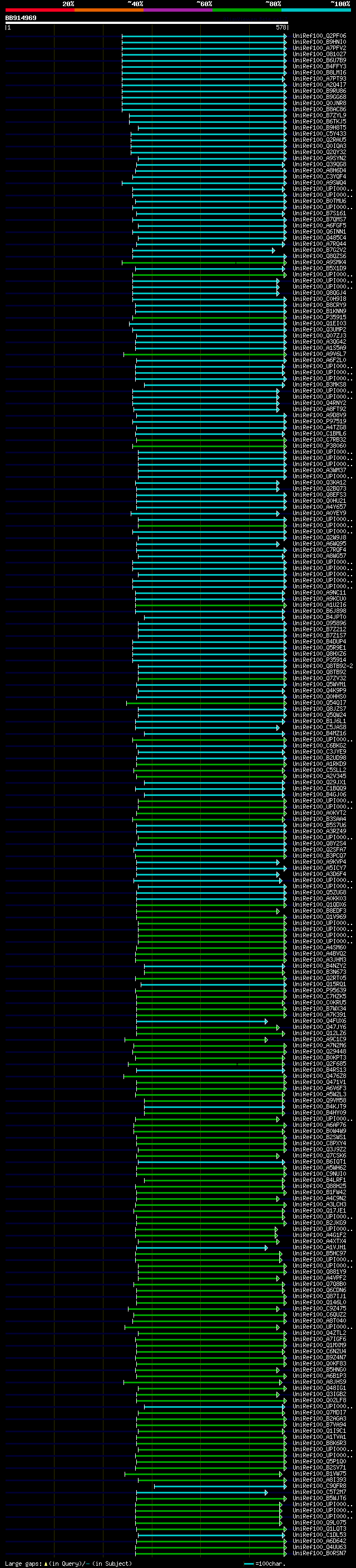Image resolution: width=356 pixels, height=1568 pixels.
Task: Select the UniRef100_A7RQ44 entry
Action: coord(319,244)
